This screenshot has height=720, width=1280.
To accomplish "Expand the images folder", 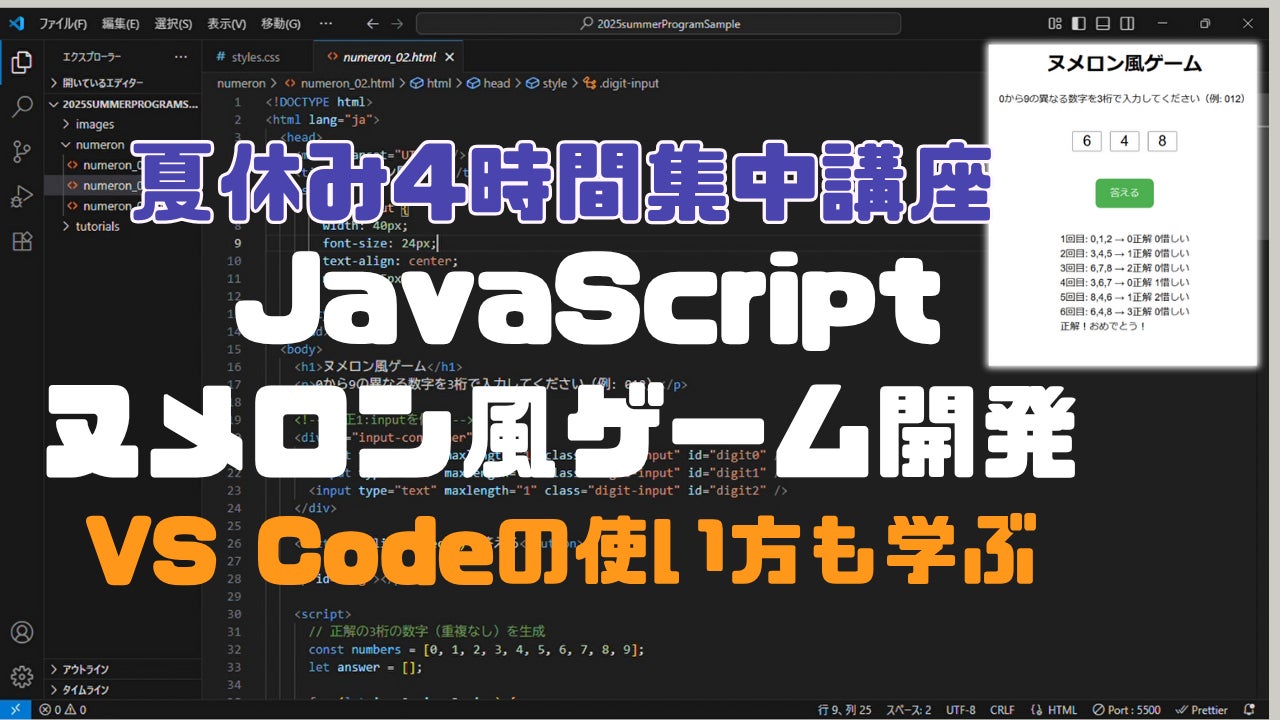I will point(122,124).
